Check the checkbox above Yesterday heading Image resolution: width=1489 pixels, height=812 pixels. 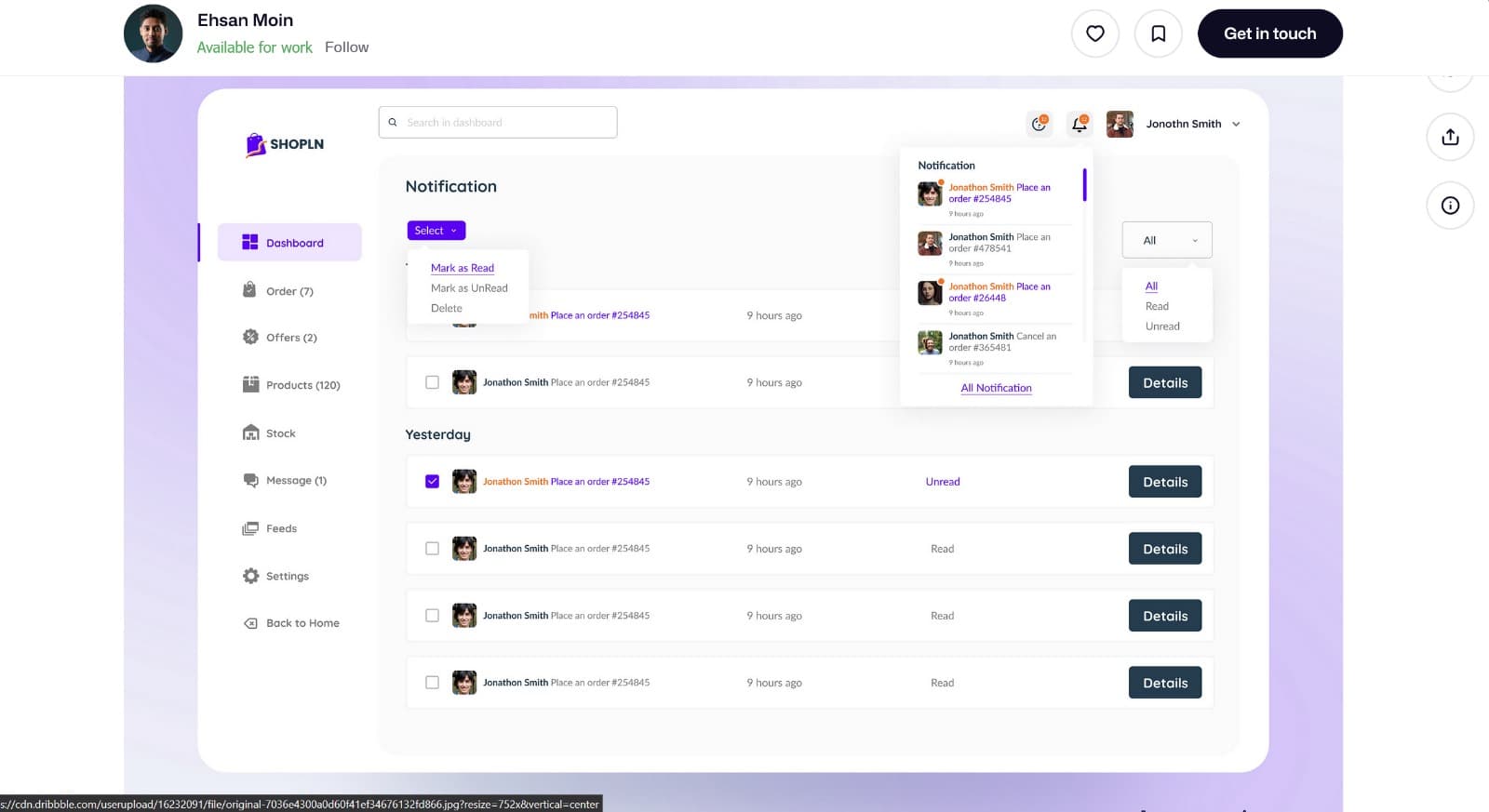click(432, 381)
